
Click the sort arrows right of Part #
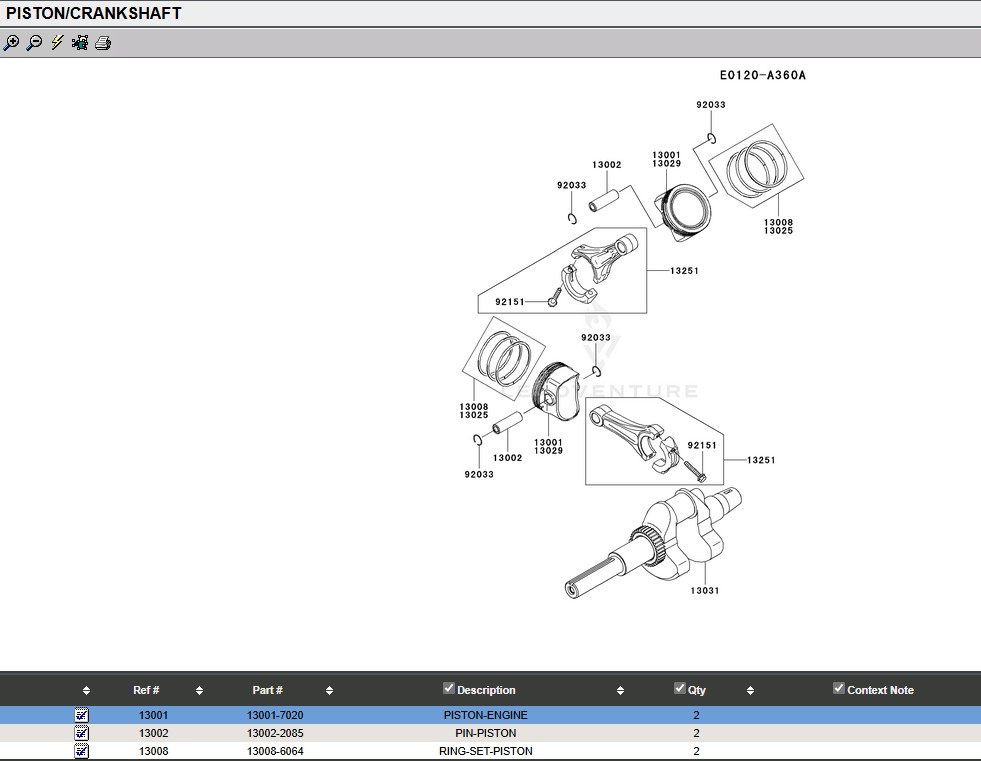coord(329,690)
